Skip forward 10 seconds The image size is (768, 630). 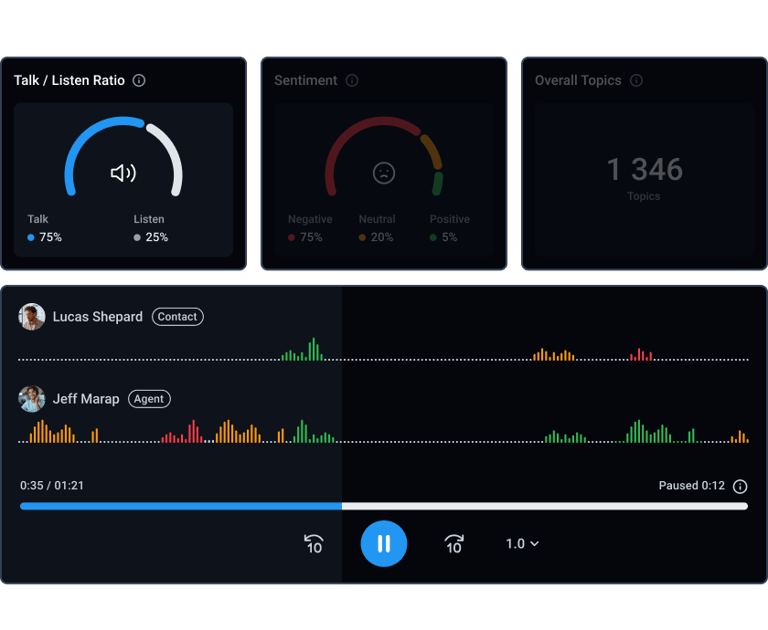[454, 544]
